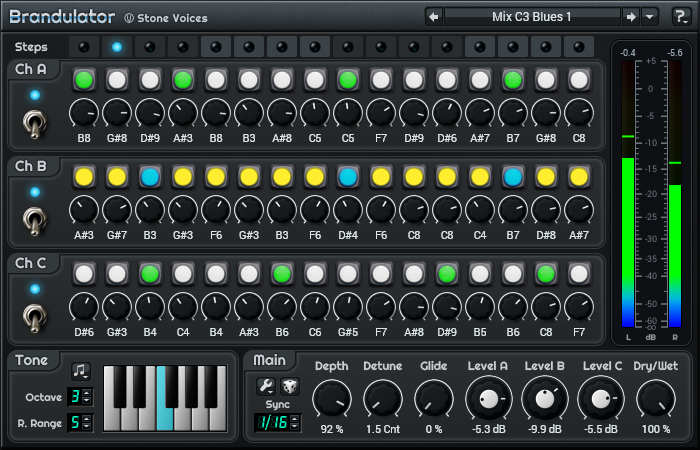700x450 pixels.
Task: Click Ch C pitch knob labeled G#5
Action: pyautogui.click(x=348, y=307)
